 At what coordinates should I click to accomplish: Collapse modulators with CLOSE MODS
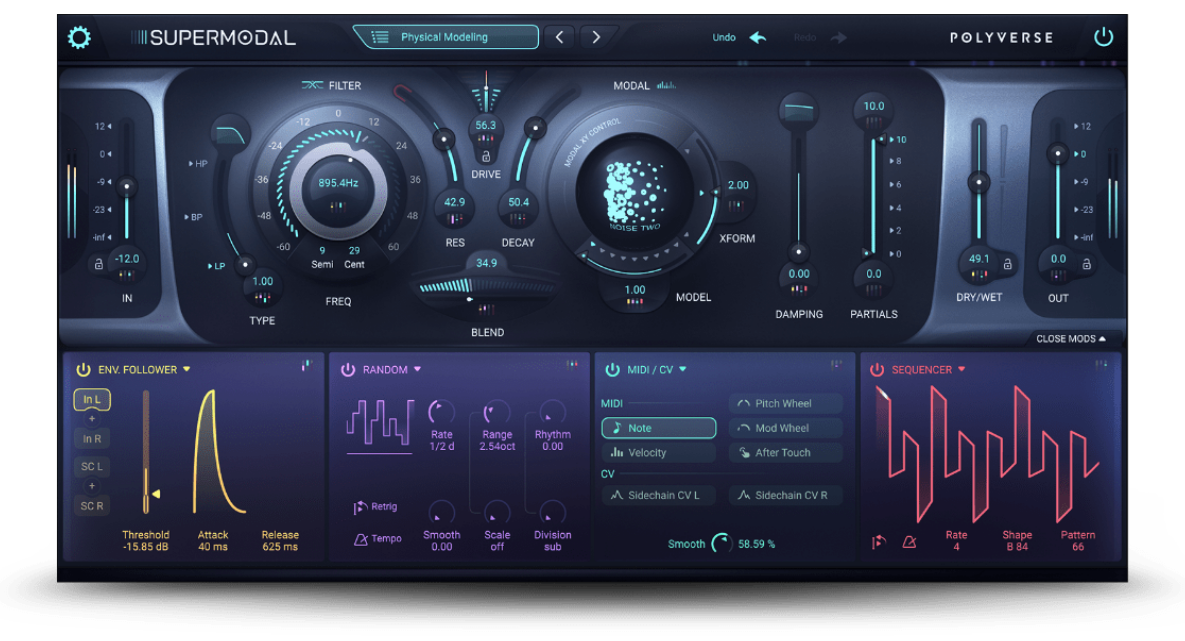tap(1070, 339)
